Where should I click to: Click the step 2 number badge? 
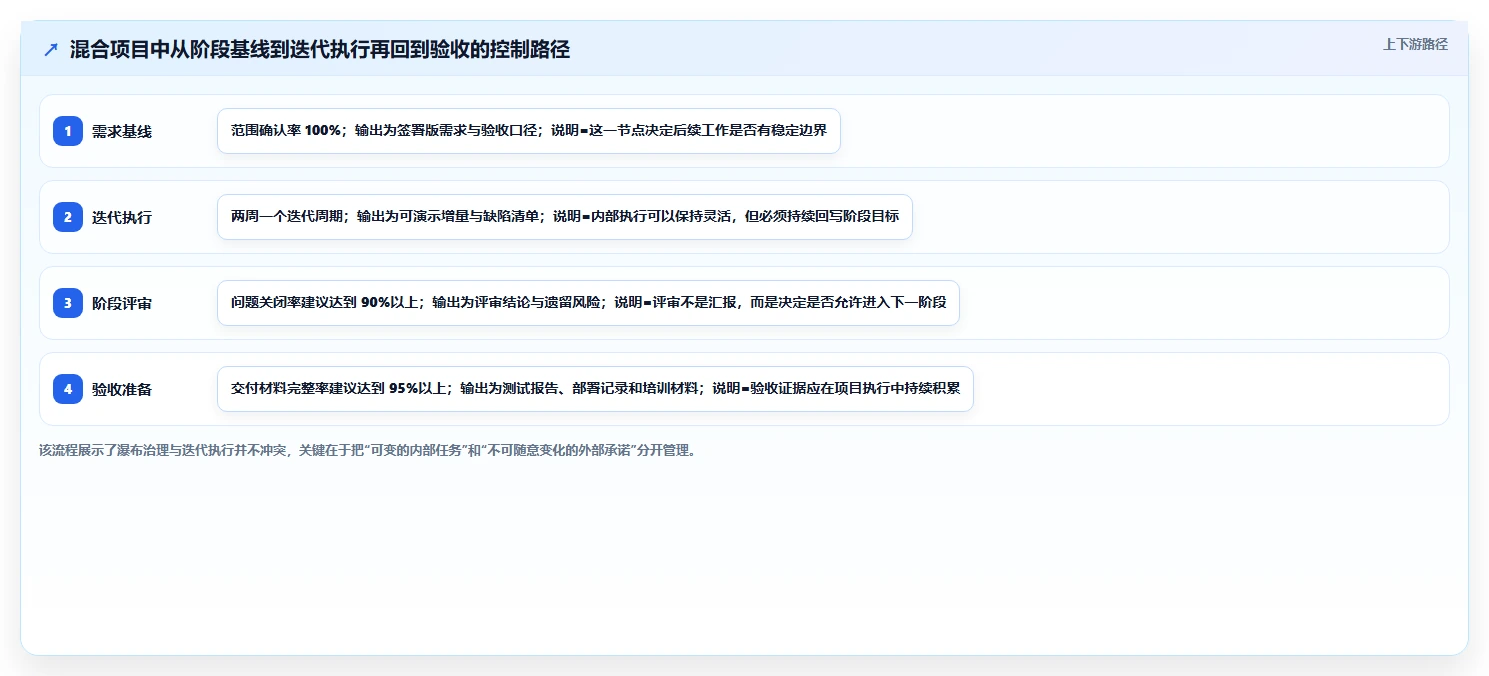coord(68,217)
